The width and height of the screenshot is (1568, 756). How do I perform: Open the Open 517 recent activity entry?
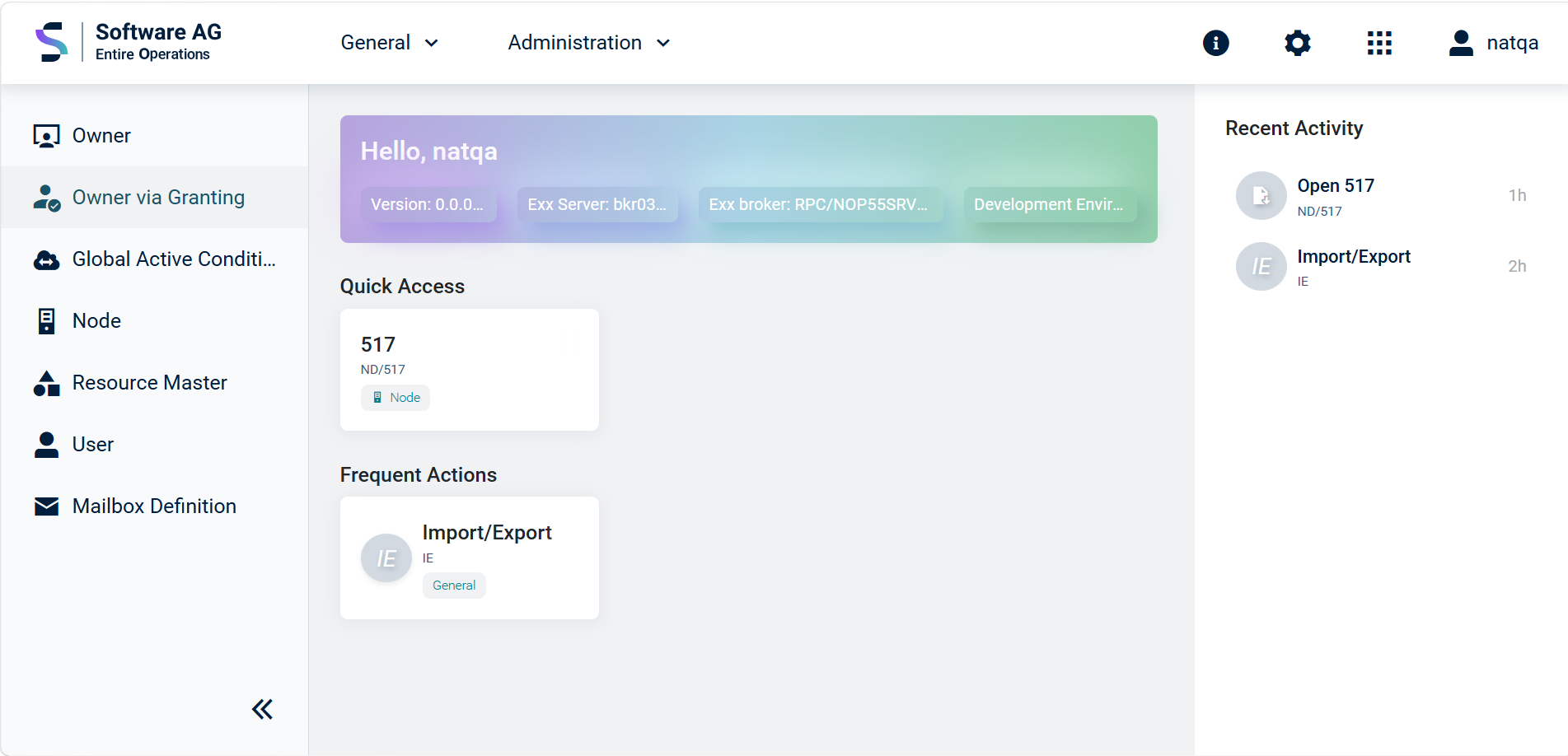click(1381, 196)
